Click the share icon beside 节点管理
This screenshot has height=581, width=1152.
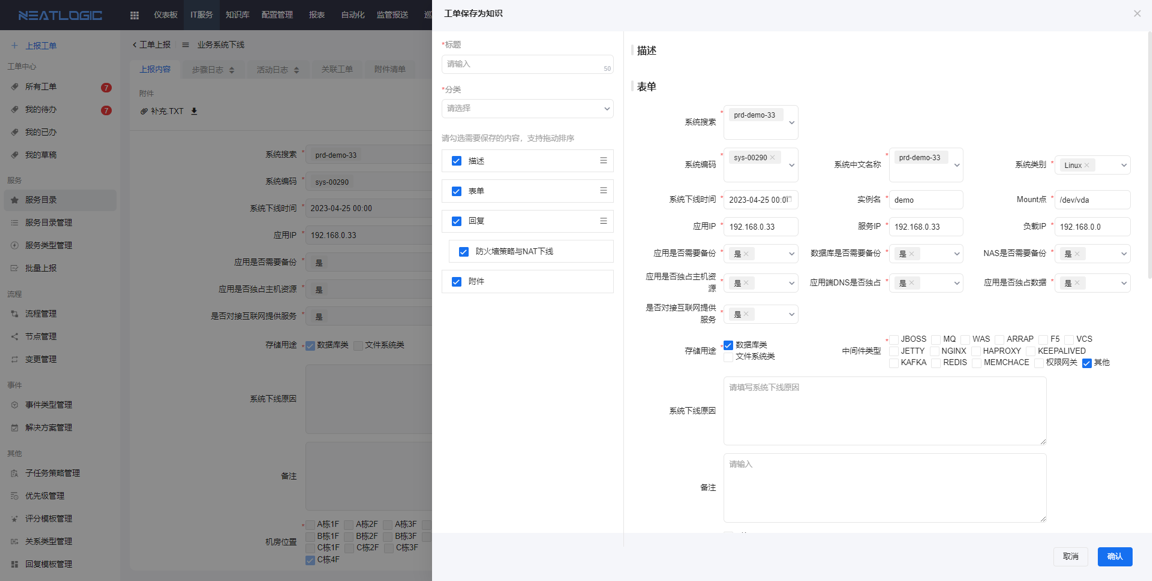14,336
